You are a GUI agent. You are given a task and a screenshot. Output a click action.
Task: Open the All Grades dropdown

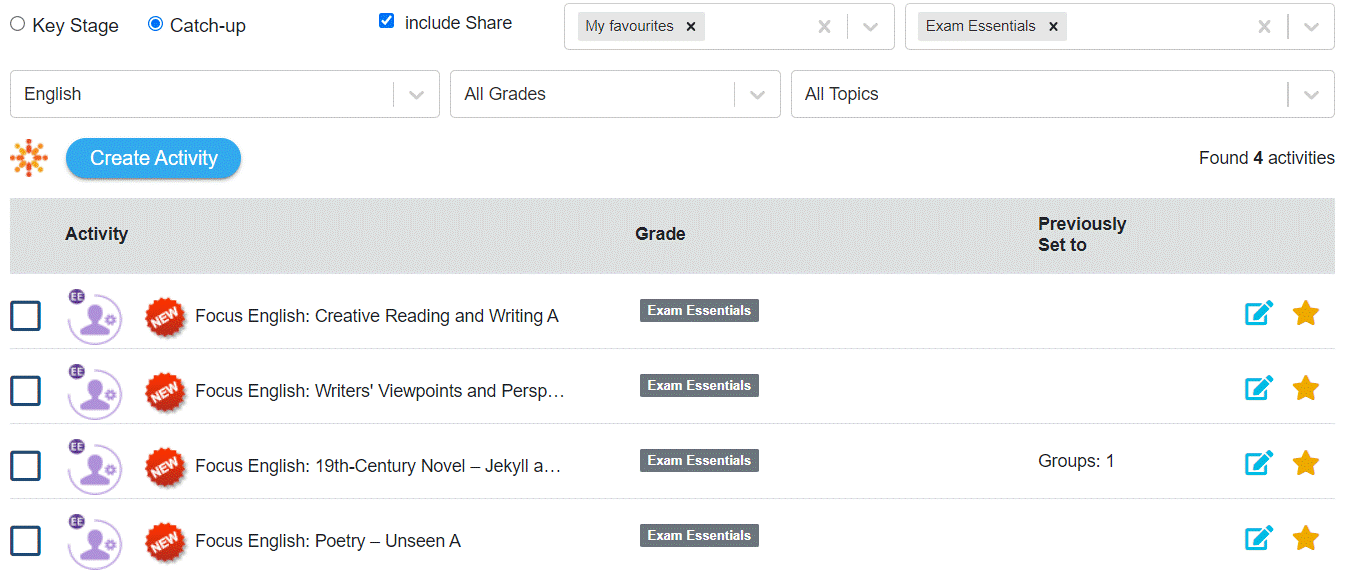758,94
